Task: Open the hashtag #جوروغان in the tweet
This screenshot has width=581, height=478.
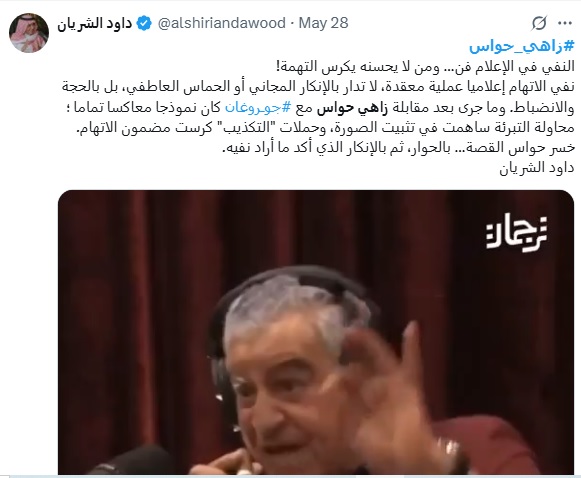Action: point(258,108)
